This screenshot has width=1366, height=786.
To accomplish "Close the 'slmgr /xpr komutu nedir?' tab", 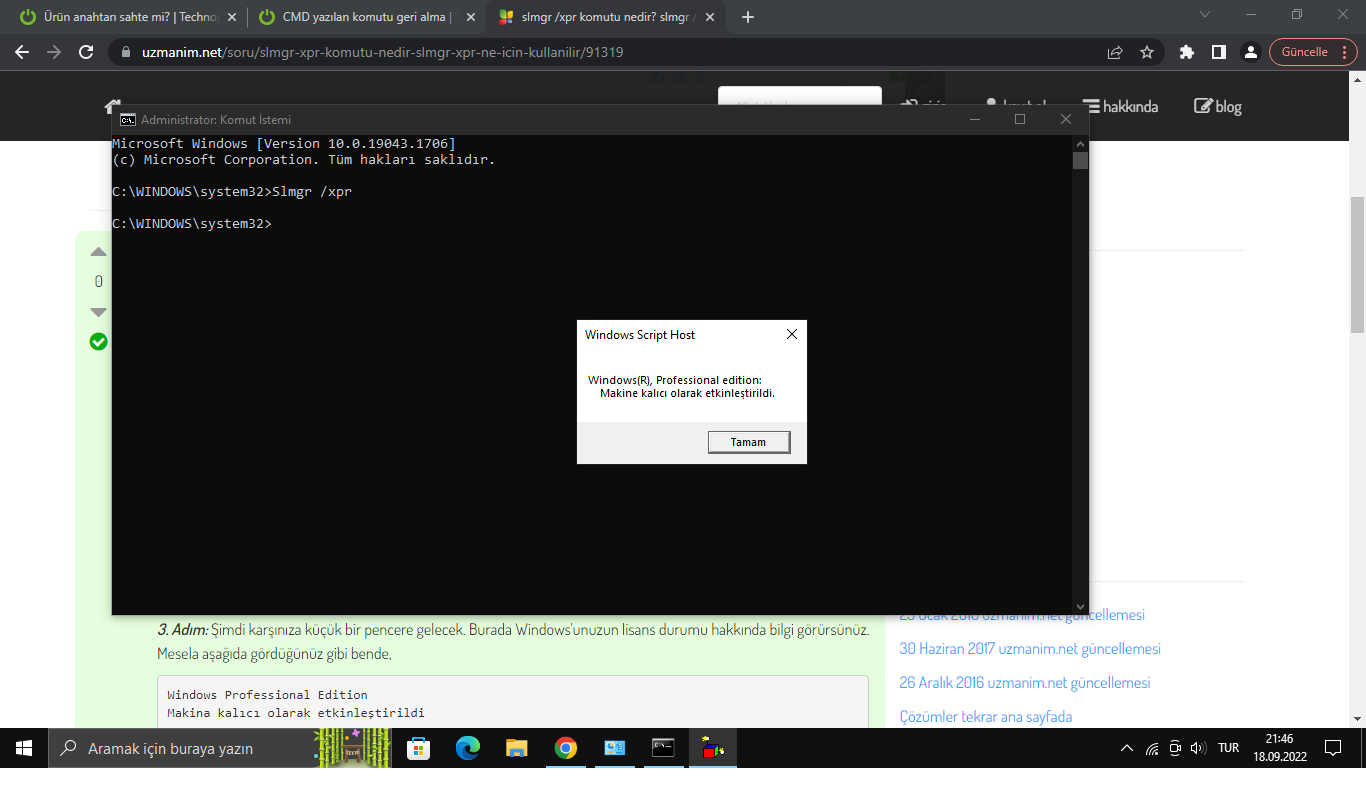I will pos(710,17).
